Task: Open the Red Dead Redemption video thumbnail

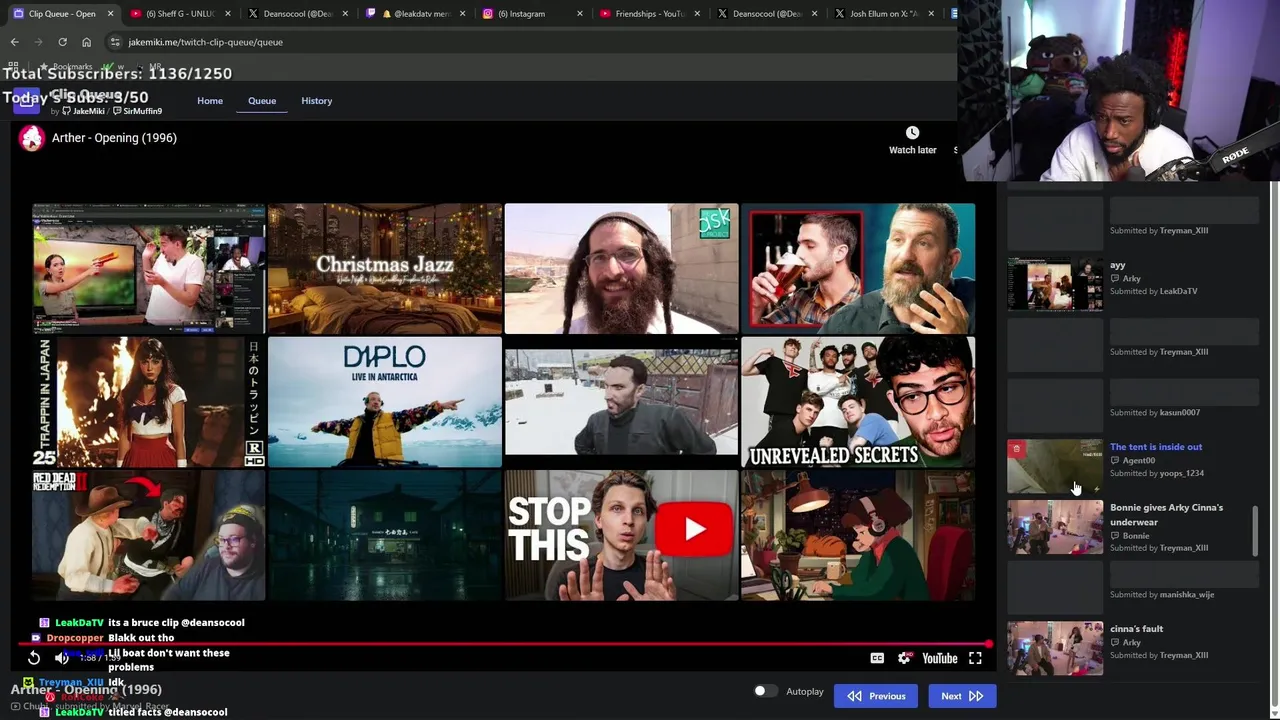Action: (149, 535)
